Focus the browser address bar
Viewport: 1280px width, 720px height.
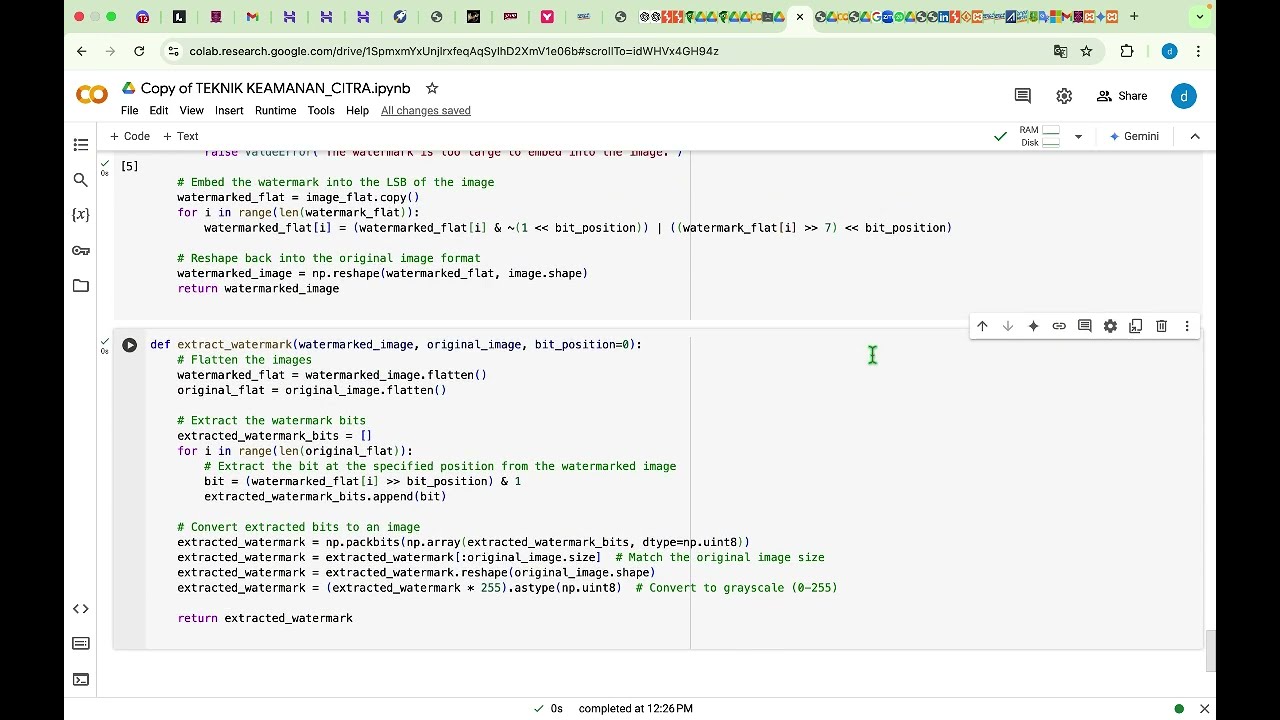(610, 51)
